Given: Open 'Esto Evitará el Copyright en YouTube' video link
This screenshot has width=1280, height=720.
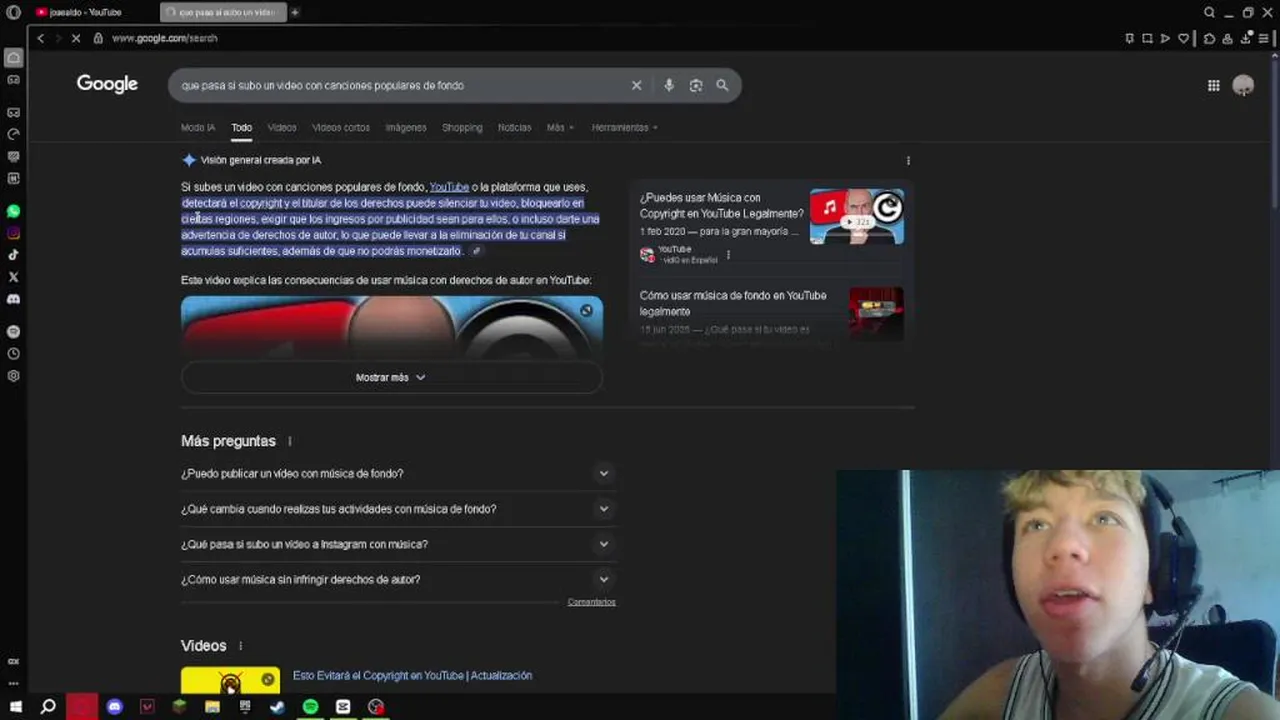Looking at the screenshot, I should [x=412, y=675].
